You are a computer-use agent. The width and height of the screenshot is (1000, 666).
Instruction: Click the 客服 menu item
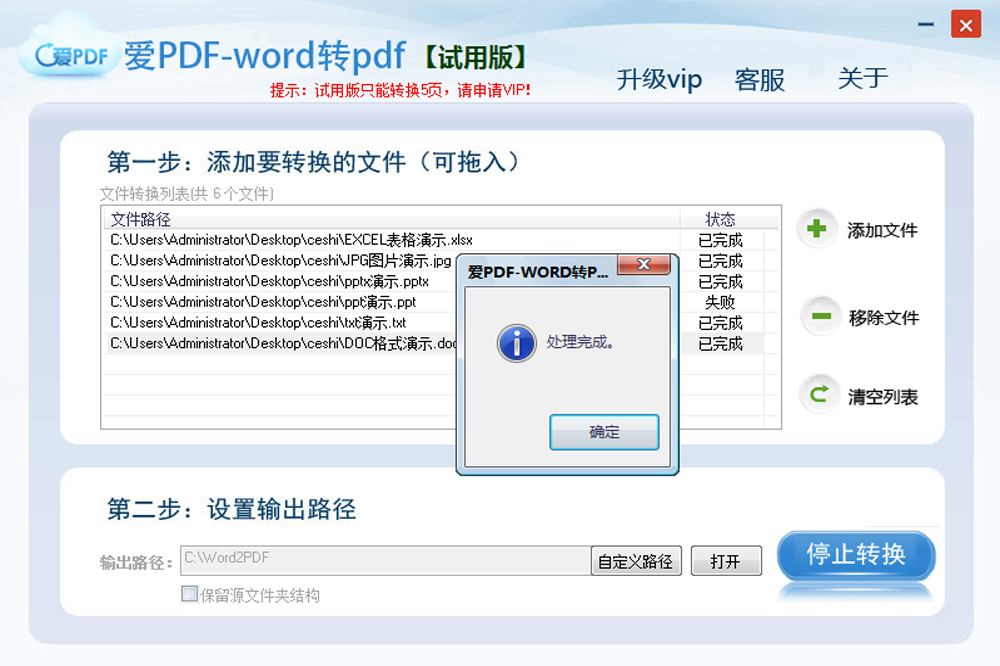760,81
